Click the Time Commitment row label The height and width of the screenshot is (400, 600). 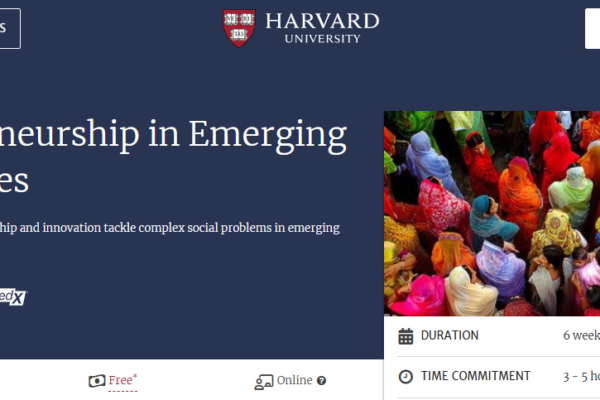pyautogui.click(x=475, y=377)
